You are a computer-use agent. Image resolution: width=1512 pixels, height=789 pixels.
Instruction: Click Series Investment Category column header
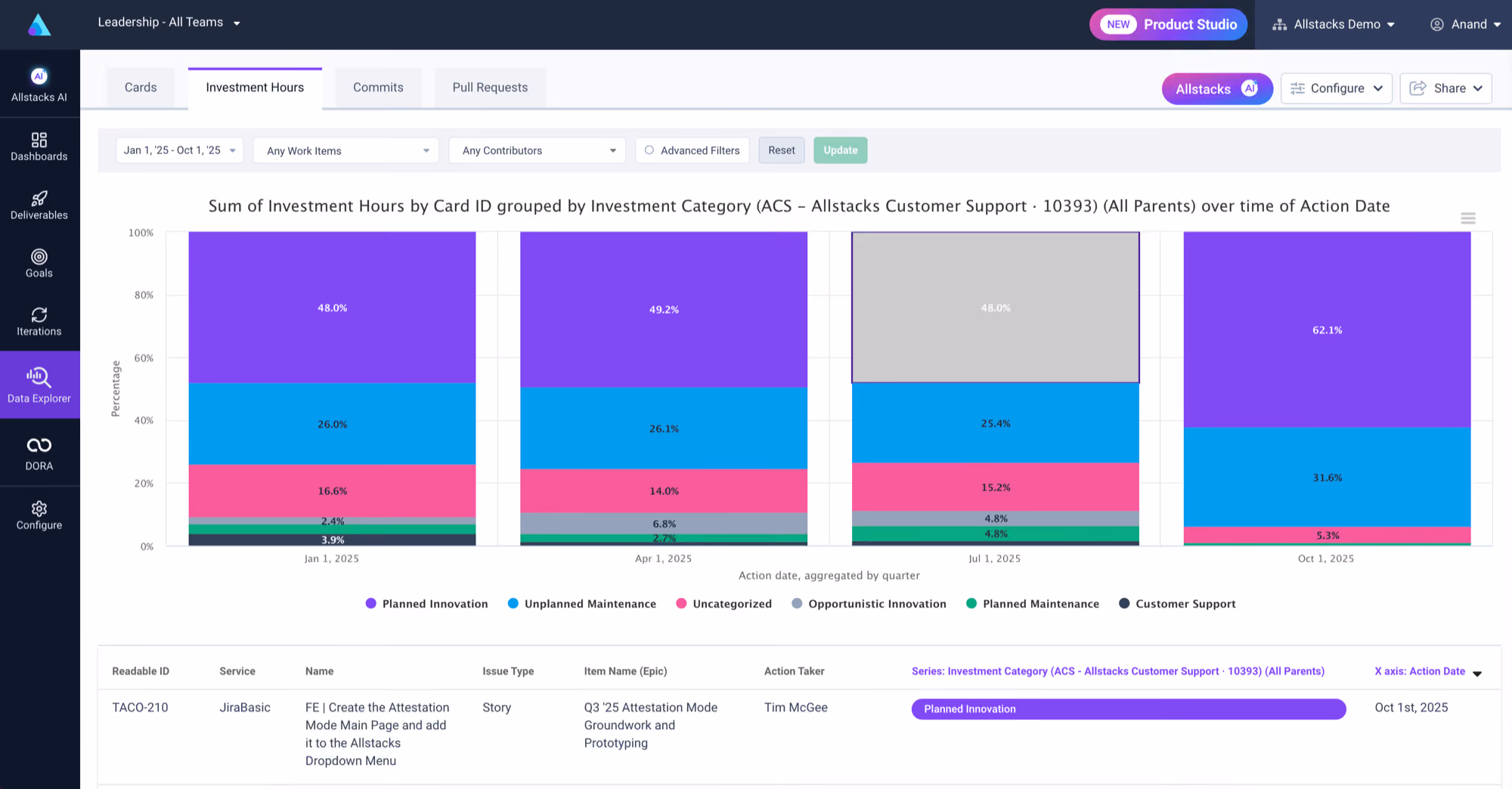tap(1118, 671)
